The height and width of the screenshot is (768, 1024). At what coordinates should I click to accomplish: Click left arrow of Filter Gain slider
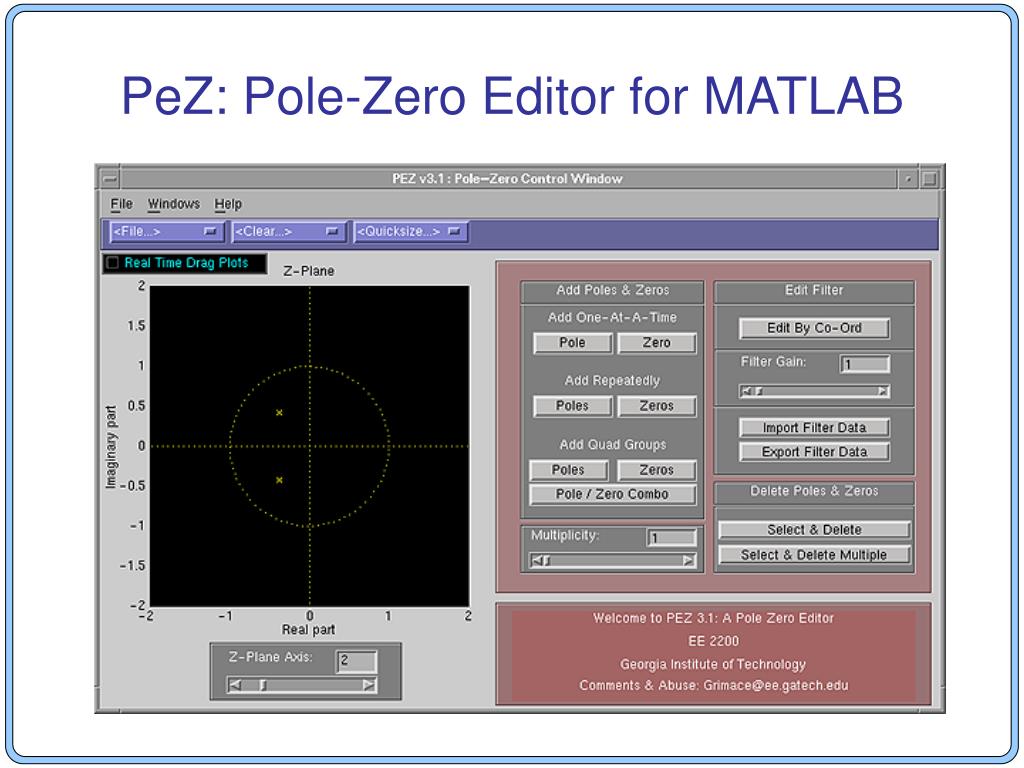pos(746,391)
